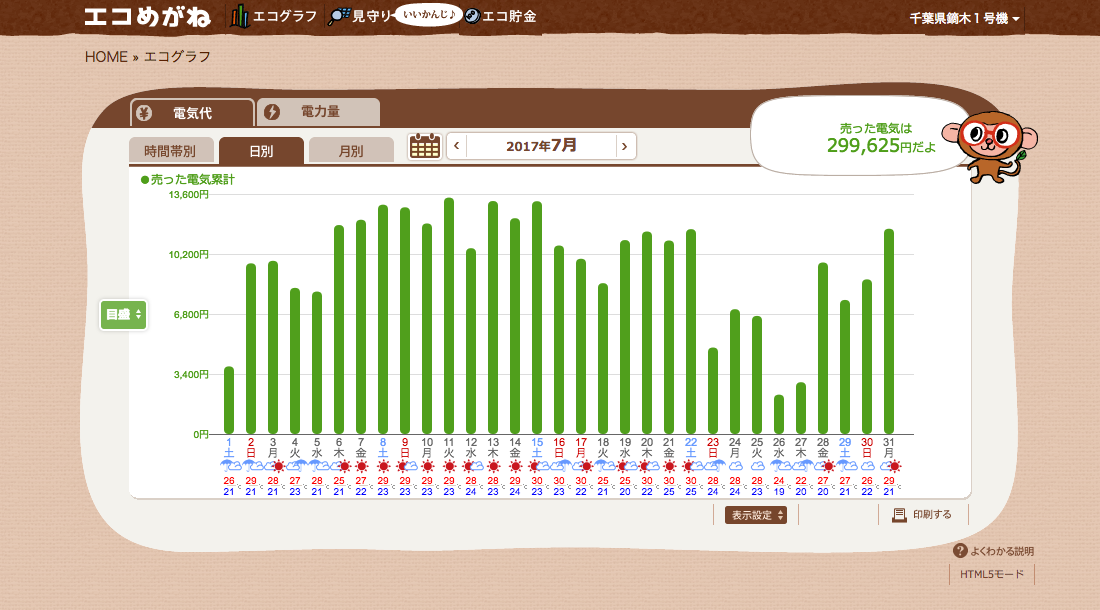This screenshot has width=1100, height=610.
Task: Switch to 月別 monthly tab
Action: point(351,151)
